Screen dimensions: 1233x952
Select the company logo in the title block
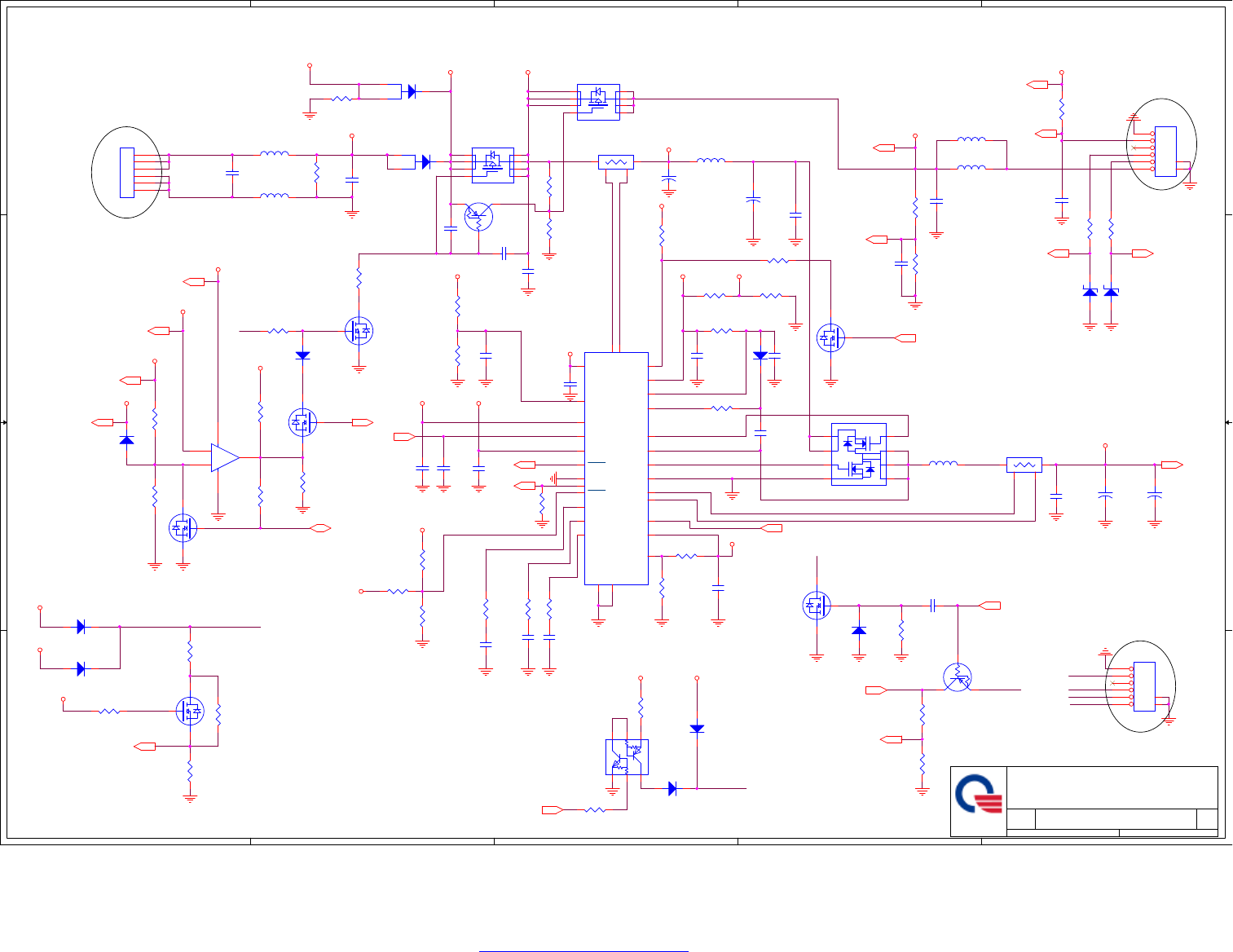pos(978,794)
